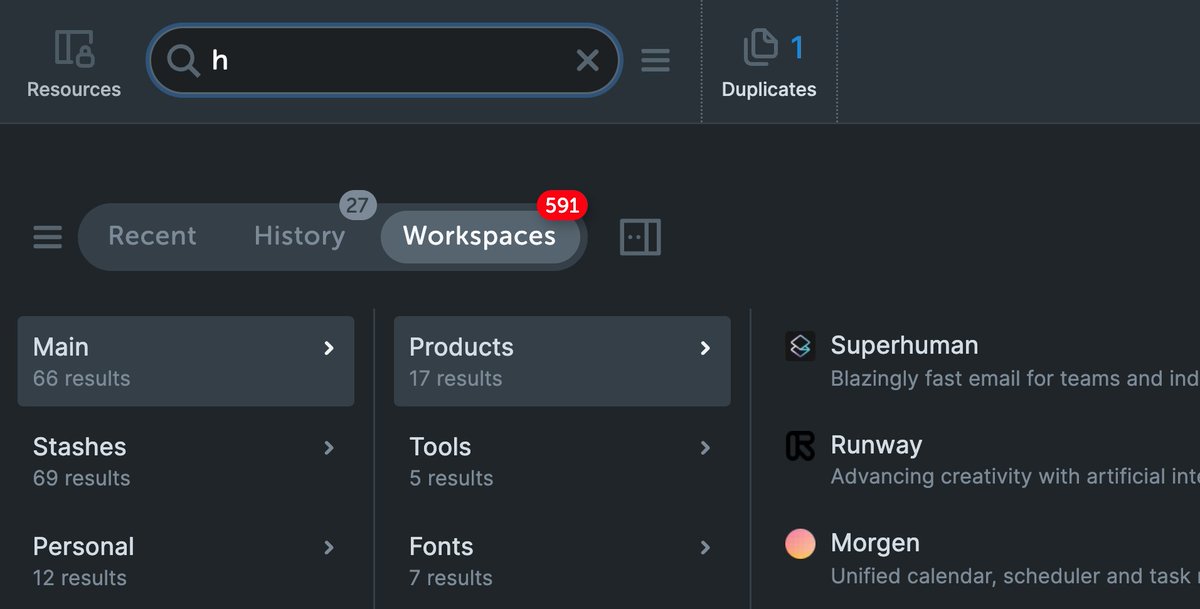Viewport: 1200px width, 609px height.
Task: Click "69 results" under Stashes
Action: point(82,478)
